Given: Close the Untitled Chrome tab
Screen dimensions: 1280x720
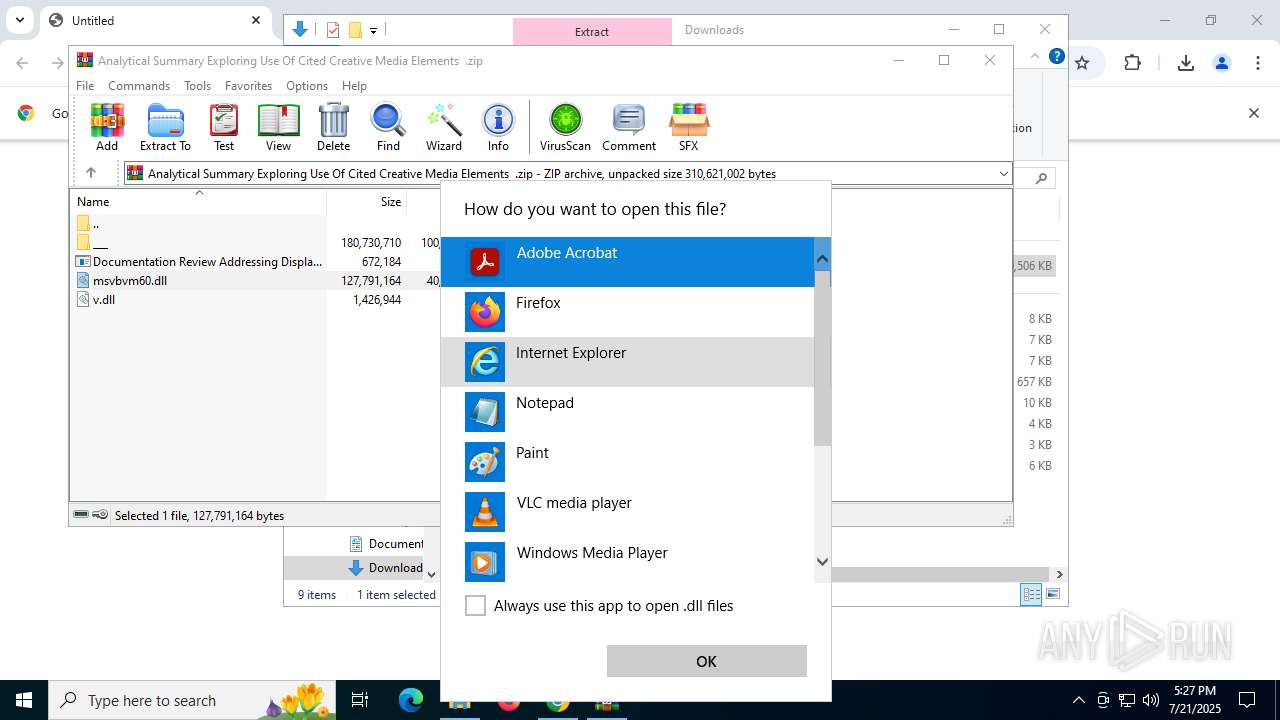Looking at the screenshot, I should (x=256, y=20).
